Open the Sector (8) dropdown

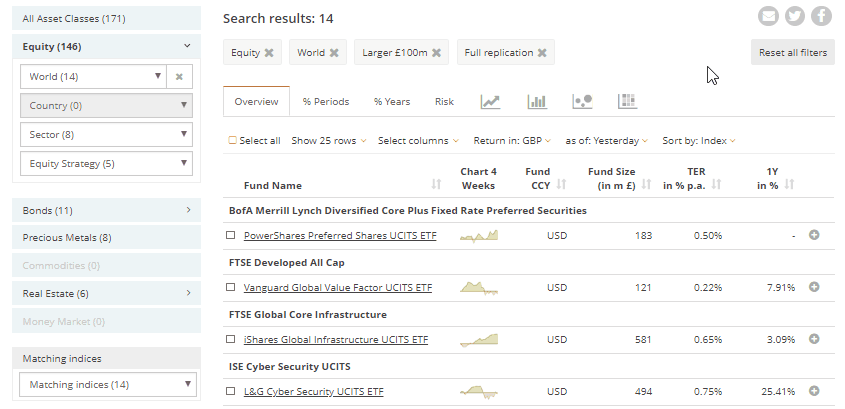click(105, 134)
